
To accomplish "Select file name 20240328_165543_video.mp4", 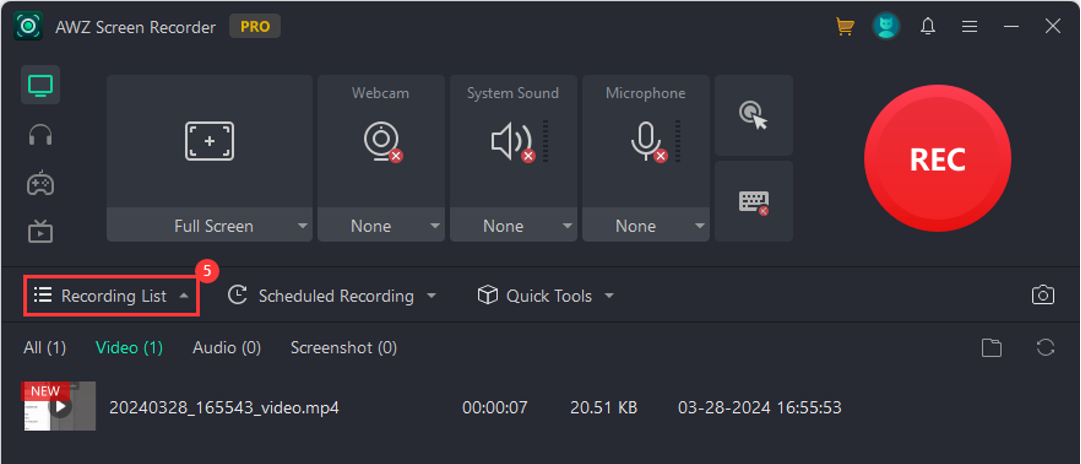I will 224,407.
